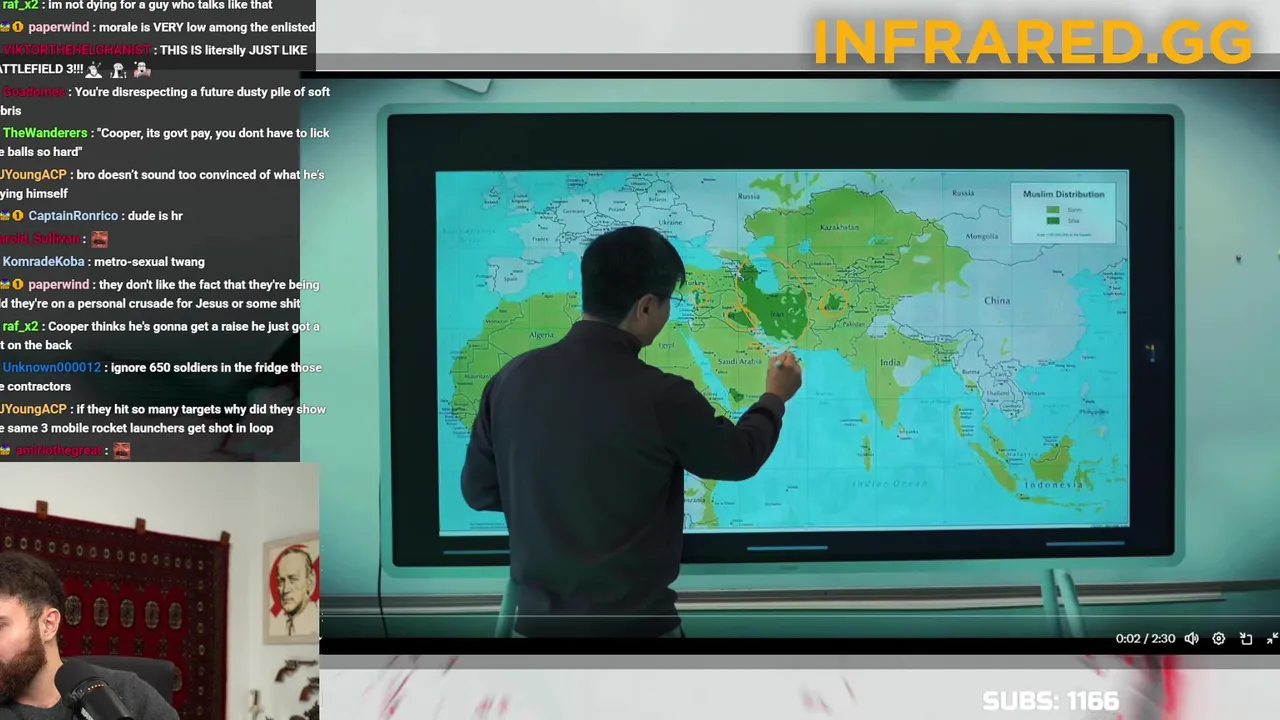
Task: Click paperwind's name beside 'they don't like' message
Action: coord(59,285)
